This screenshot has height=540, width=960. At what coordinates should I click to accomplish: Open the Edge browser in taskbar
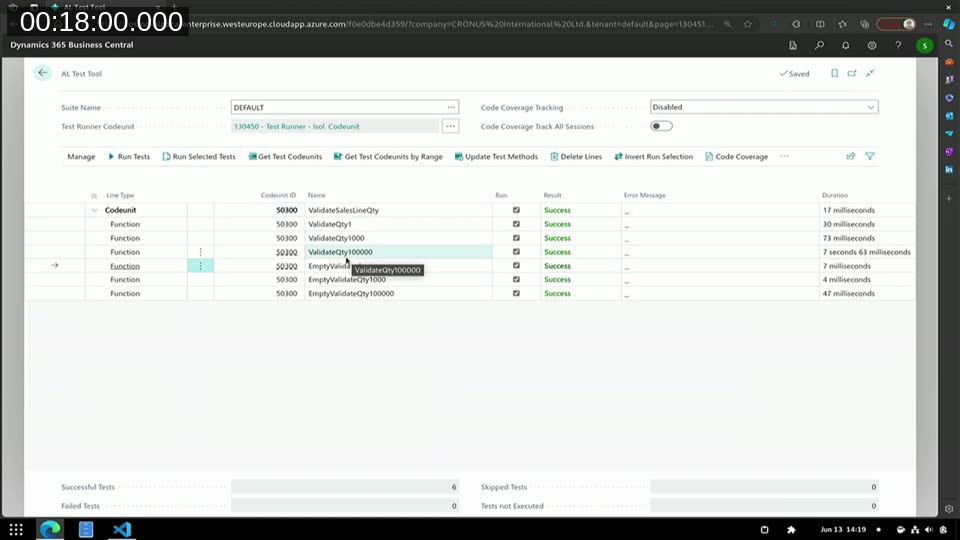tap(50, 529)
